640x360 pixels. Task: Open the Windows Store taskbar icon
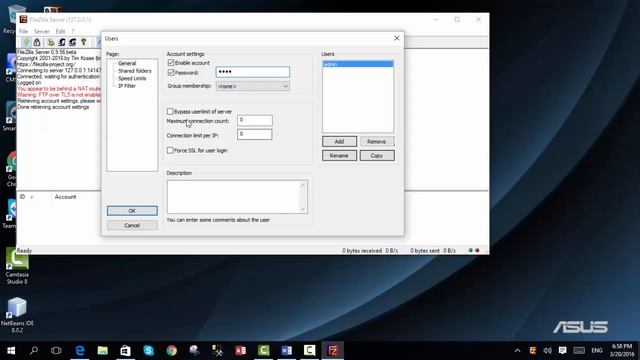click(x=125, y=351)
